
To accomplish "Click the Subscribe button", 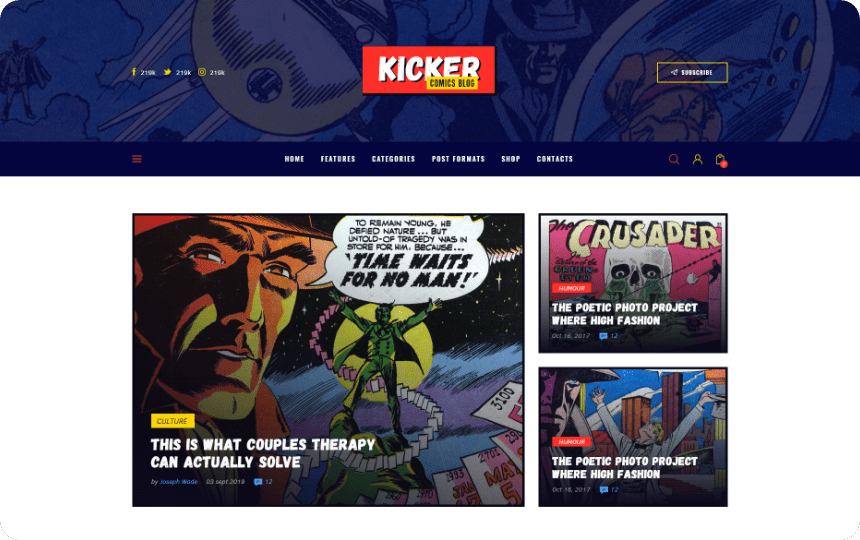I will (x=692, y=72).
